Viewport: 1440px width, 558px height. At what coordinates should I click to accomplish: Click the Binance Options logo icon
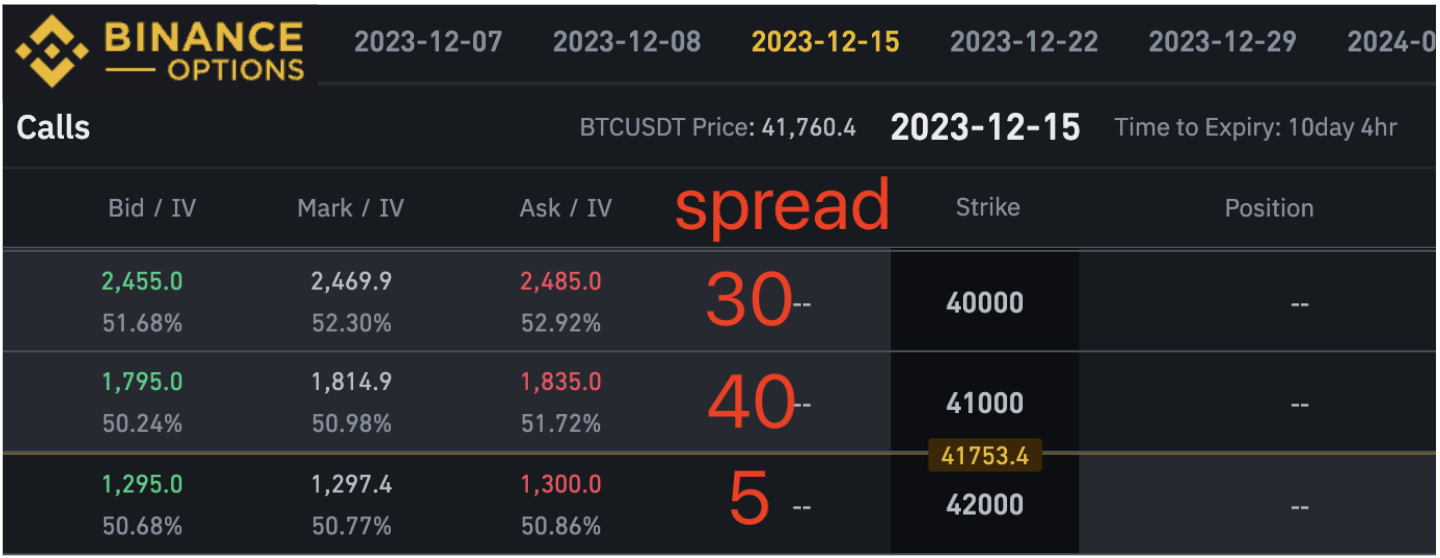(x=52, y=51)
